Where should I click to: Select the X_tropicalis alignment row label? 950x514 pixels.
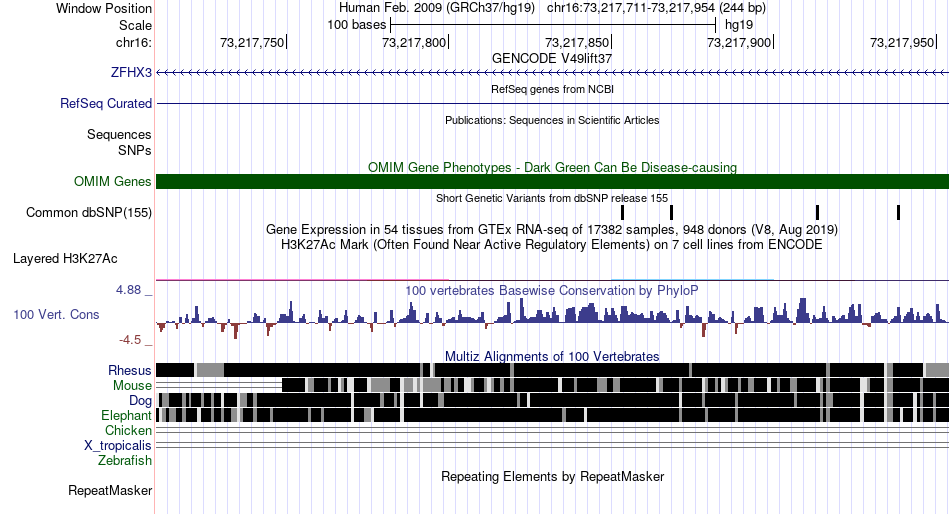[118, 446]
